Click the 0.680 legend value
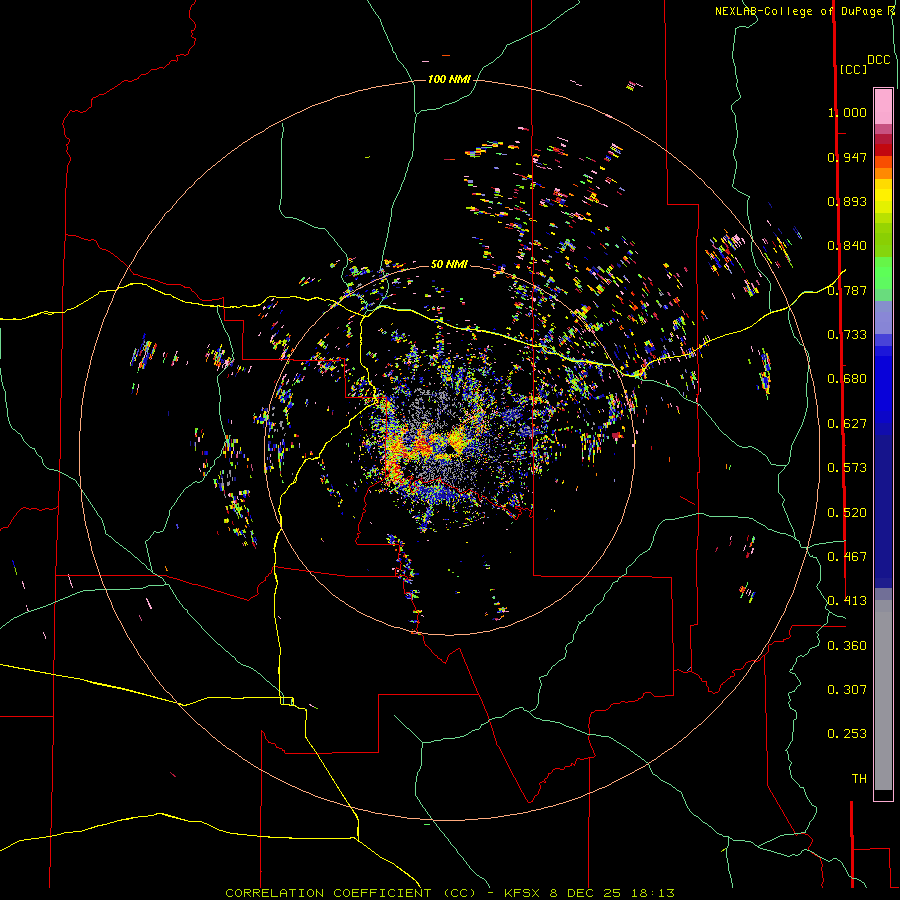This screenshot has height=900, width=900. 847,379
